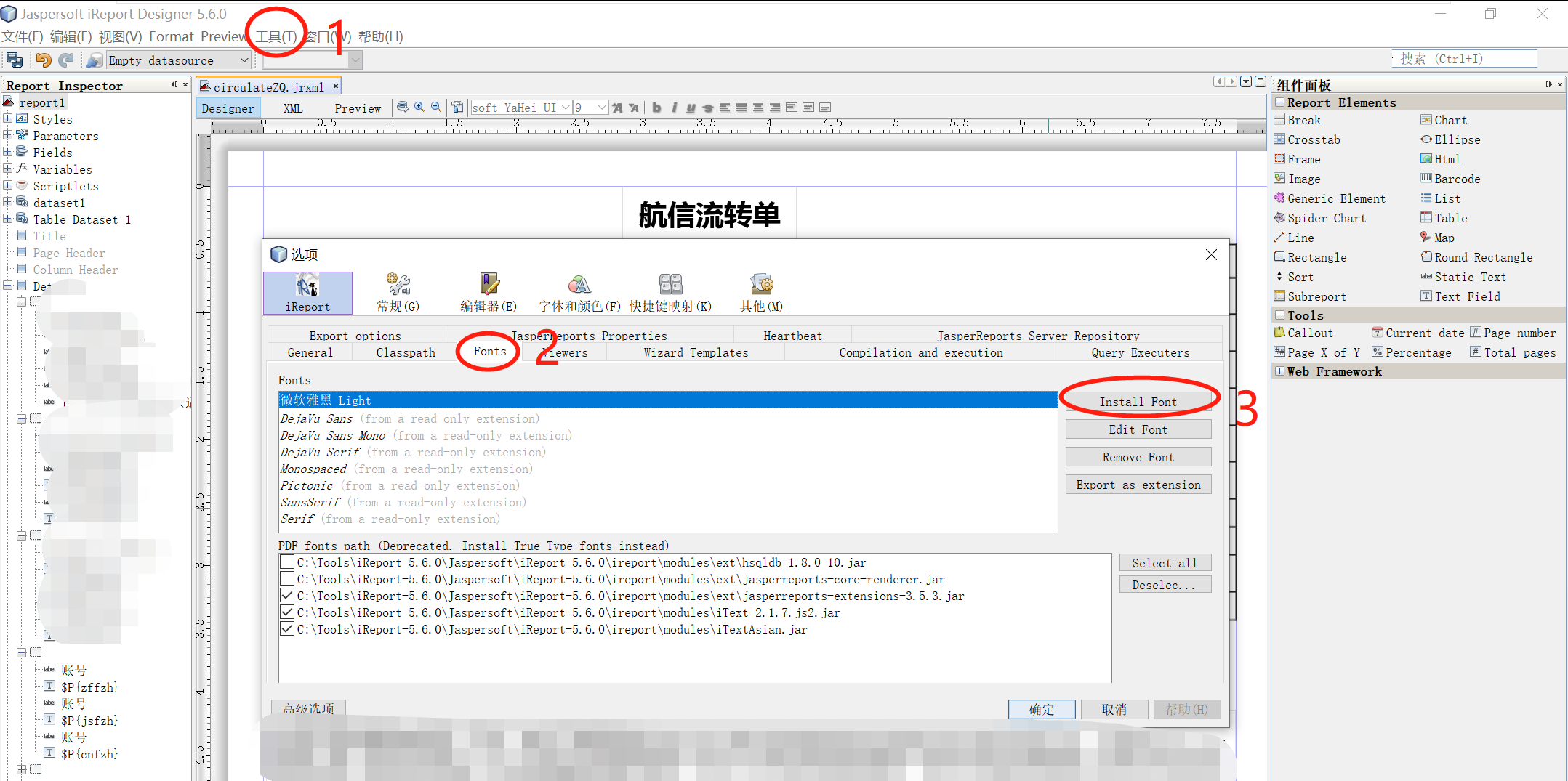Select the Crosstab element in the palette
The image size is (1568, 781).
click(x=1307, y=139)
